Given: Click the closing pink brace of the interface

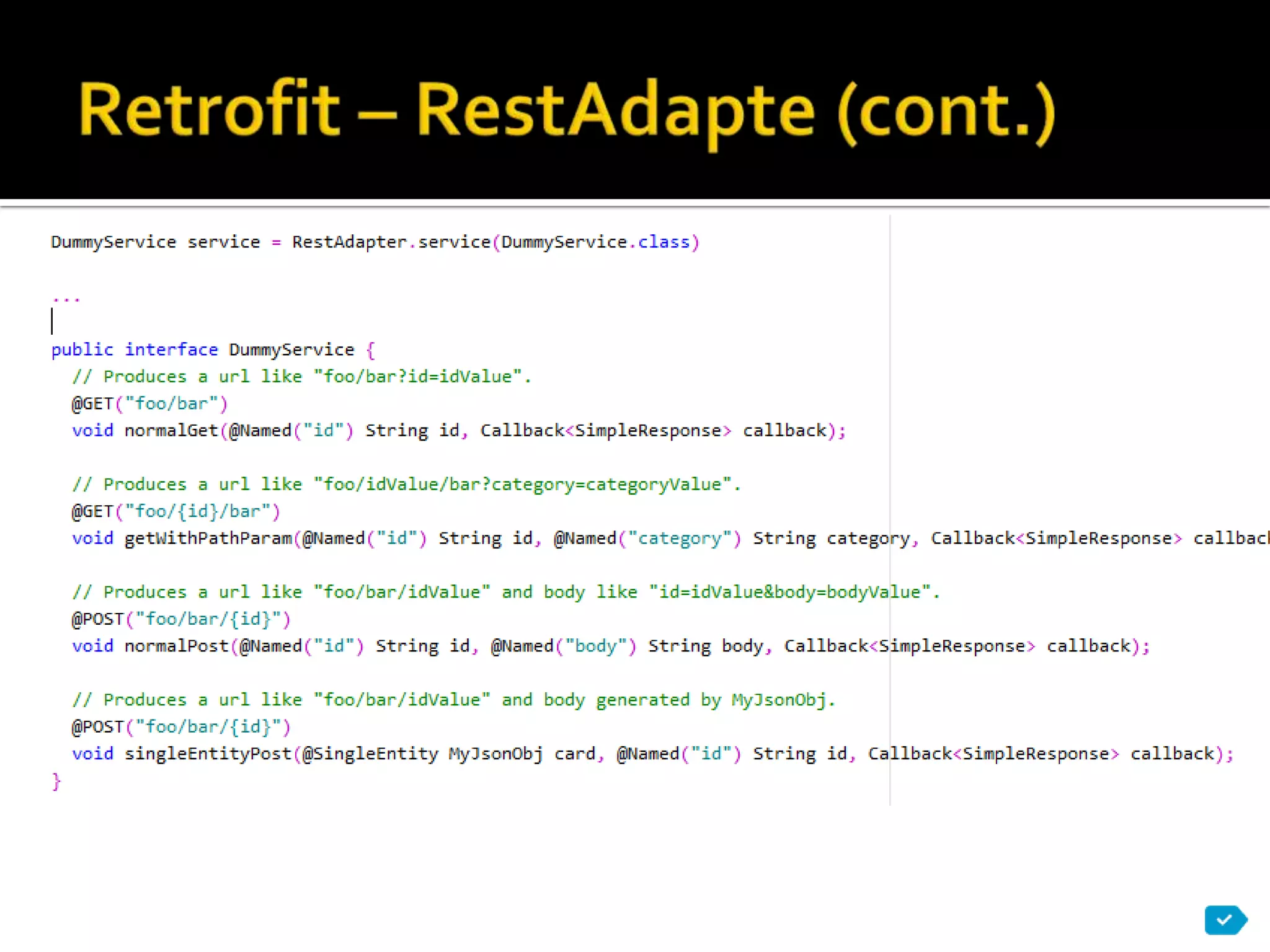Looking at the screenshot, I should [x=56, y=781].
